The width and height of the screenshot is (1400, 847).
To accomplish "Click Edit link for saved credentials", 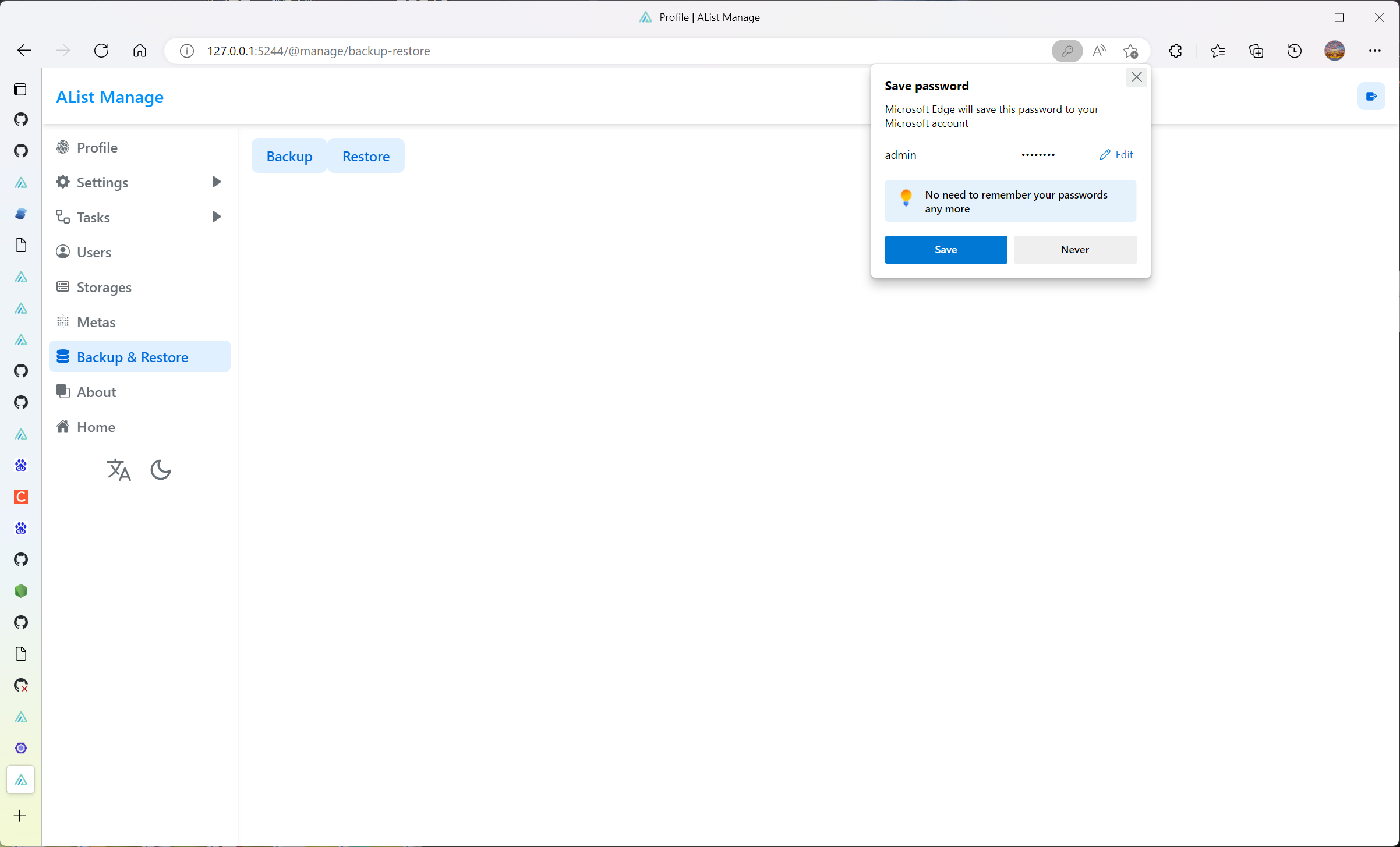I will (x=1116, y=154).
